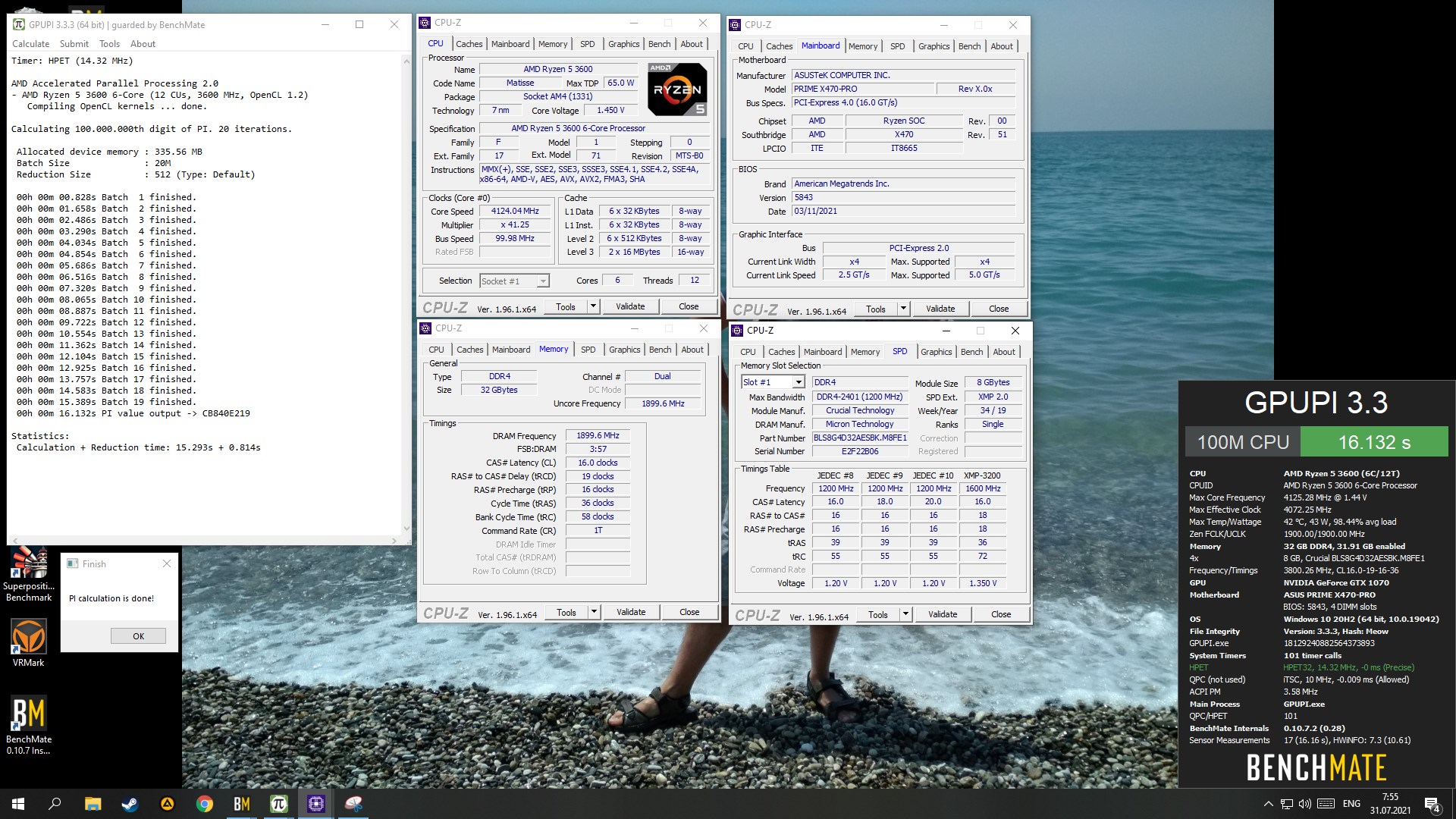Switch to Graphics tab in Memory window

click(x=625, y=350)
